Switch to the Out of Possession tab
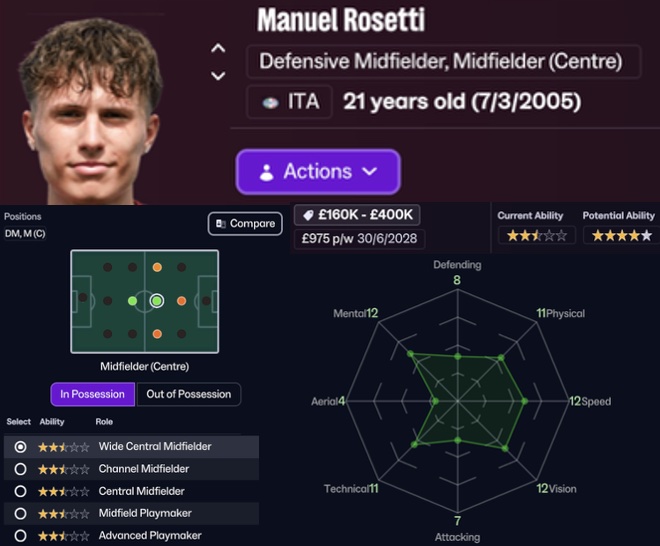 tap(188, 394)
